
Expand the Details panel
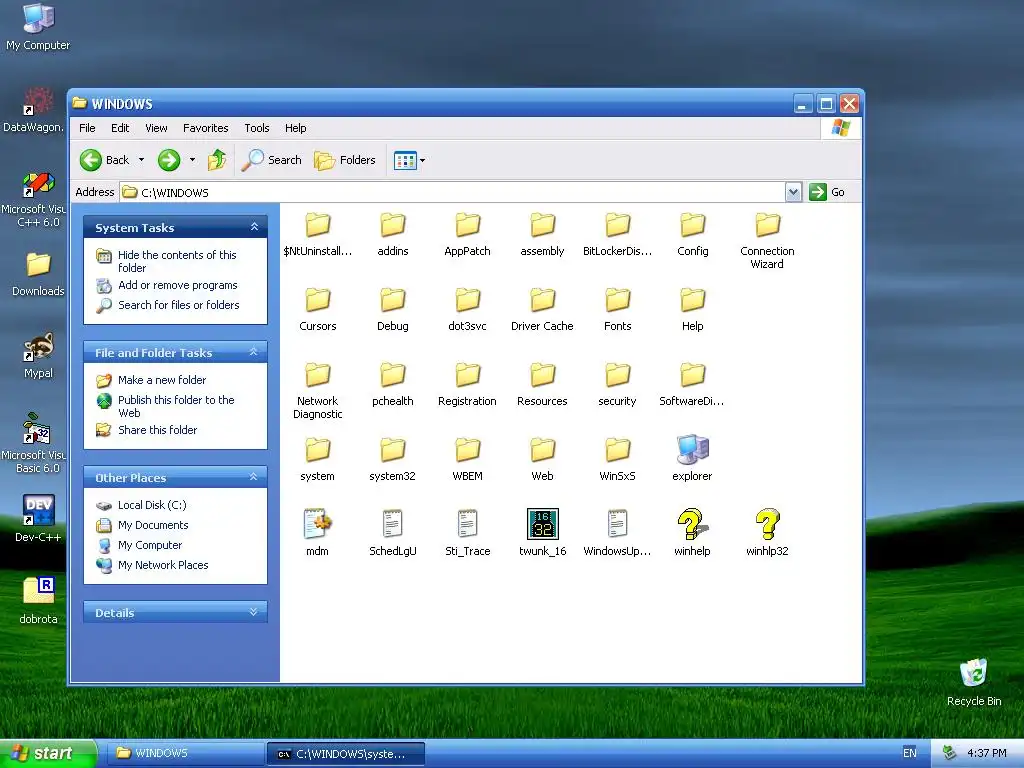point(254,613)
